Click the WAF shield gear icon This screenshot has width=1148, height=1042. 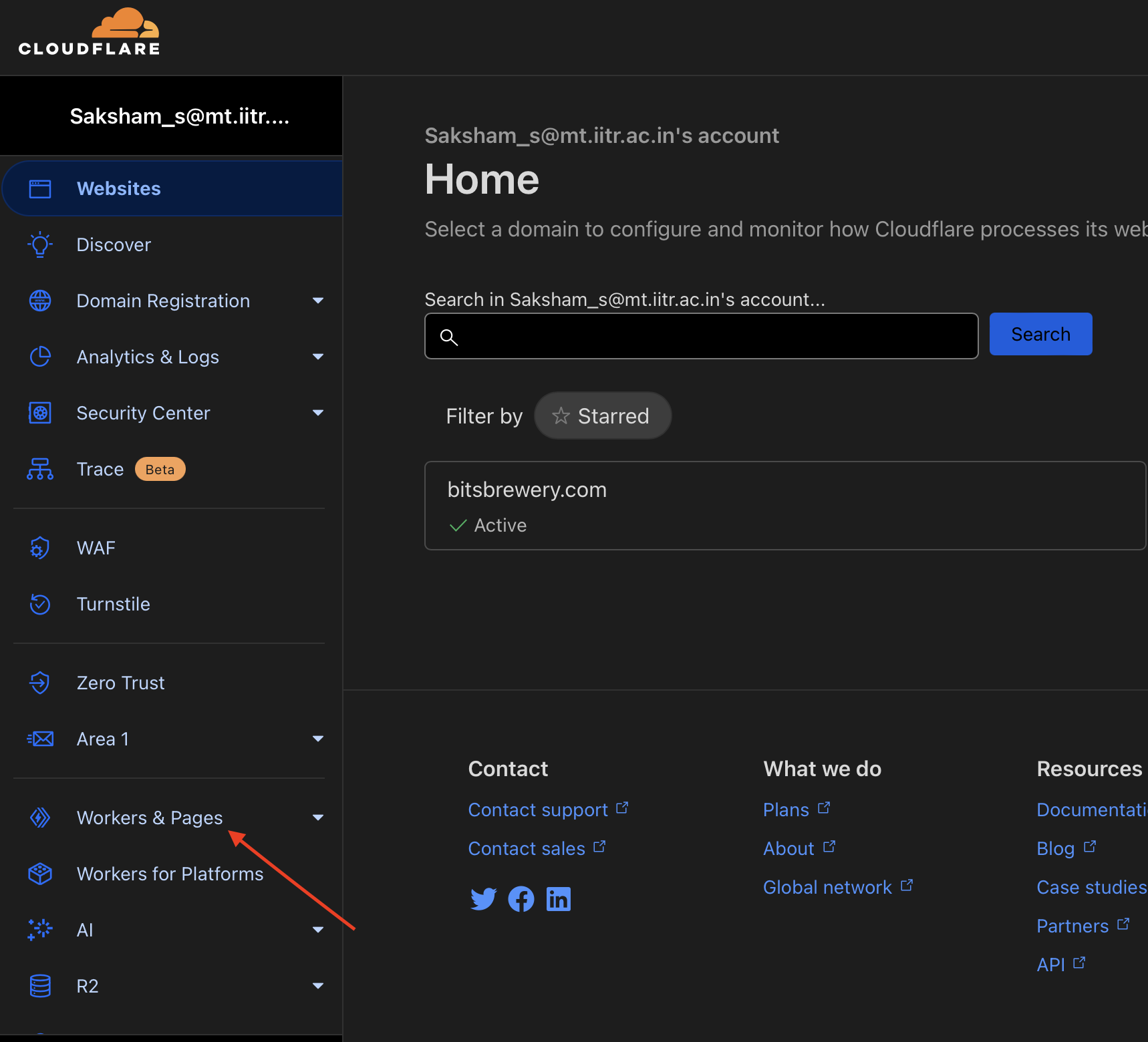40,548
